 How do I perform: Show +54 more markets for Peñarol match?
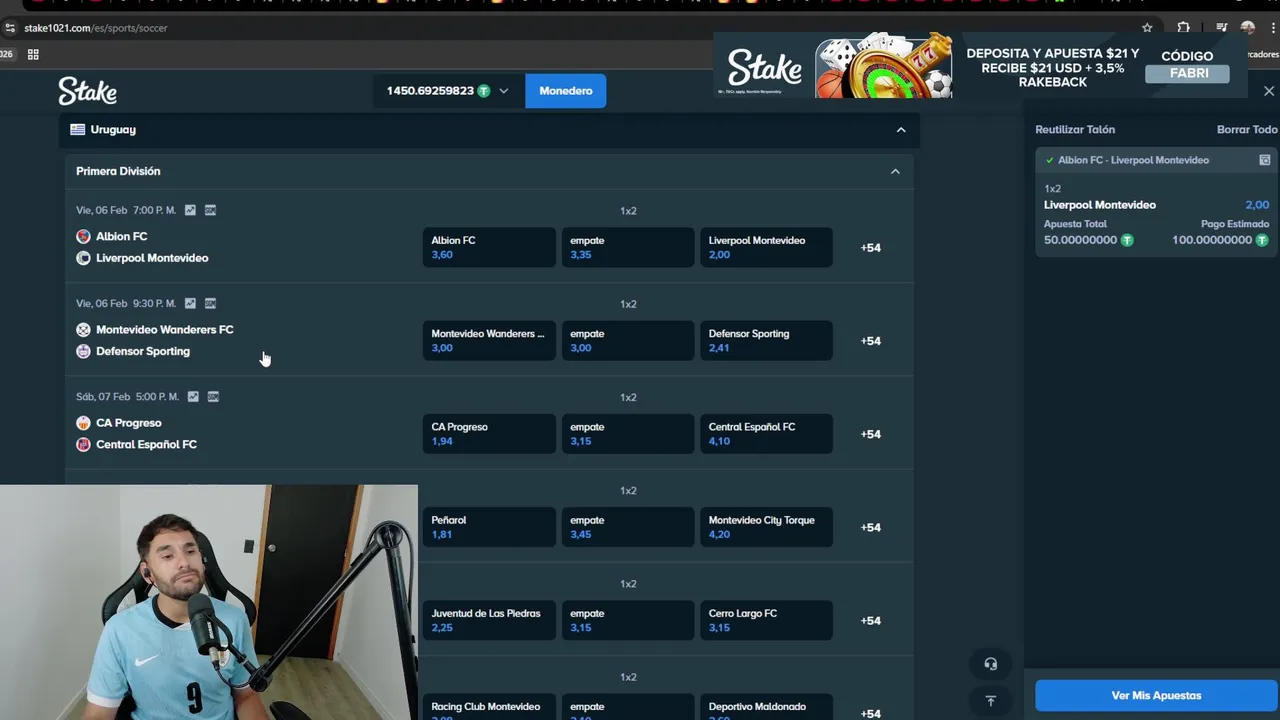(x=871, y=527)
